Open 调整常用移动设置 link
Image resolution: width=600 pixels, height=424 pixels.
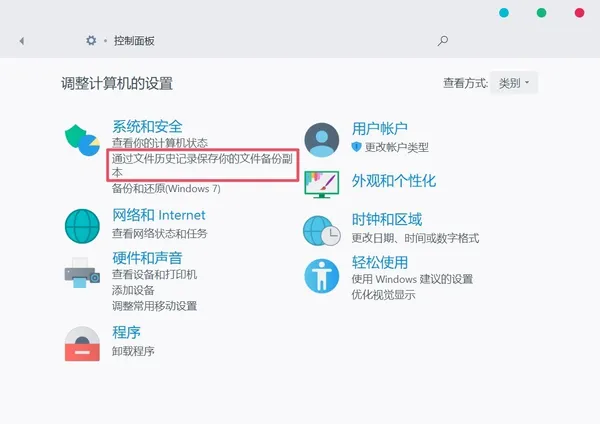(x=154, y=306)
